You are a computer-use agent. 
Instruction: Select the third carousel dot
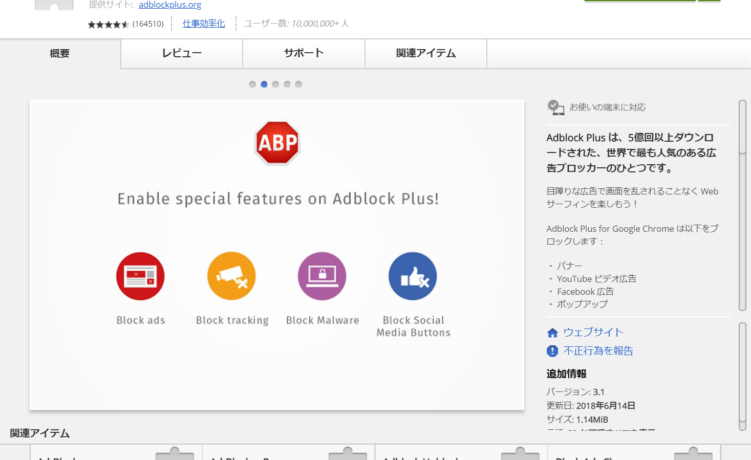[x=275, y=84]
